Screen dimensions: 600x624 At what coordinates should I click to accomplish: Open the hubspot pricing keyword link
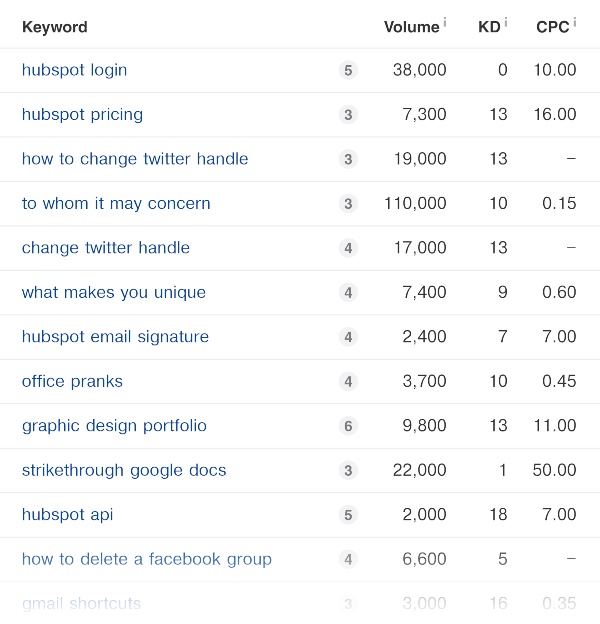coord(82,114)
